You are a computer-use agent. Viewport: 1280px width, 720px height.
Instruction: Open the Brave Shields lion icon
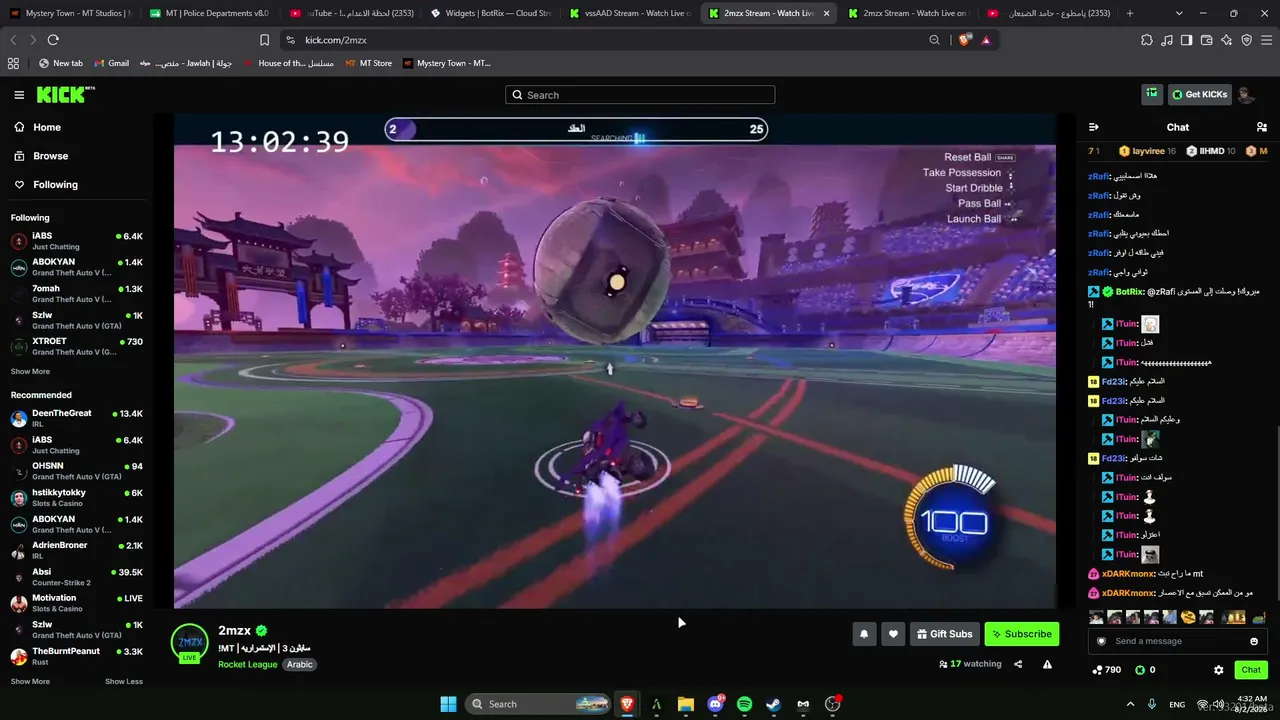tap(964, 40)
